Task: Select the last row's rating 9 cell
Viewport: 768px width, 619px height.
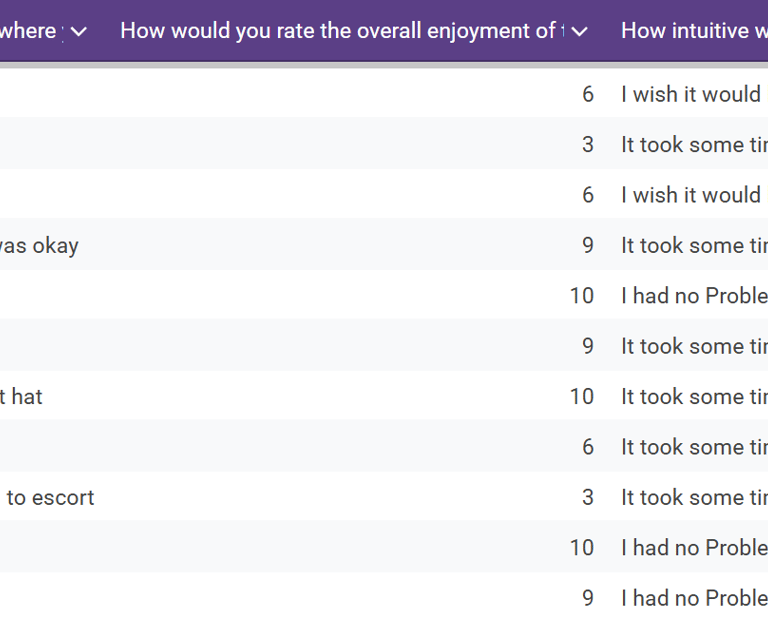Action: [x=587, y=598]
